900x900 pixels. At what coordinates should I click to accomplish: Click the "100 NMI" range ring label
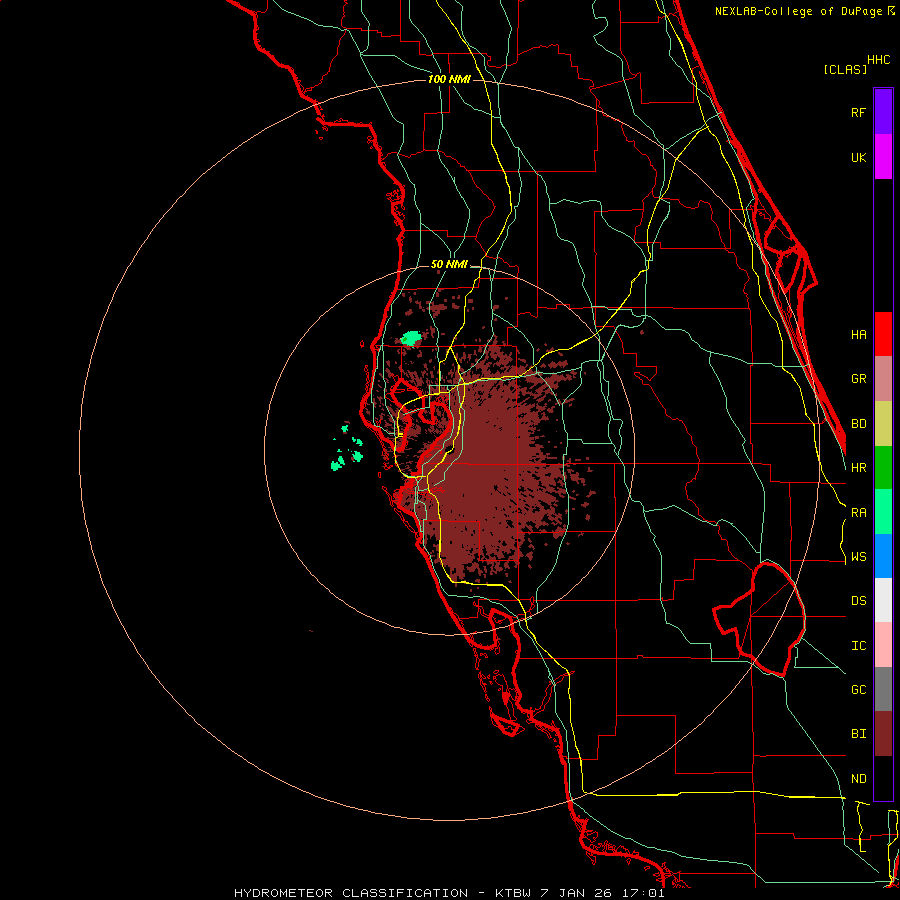point(449,79)
